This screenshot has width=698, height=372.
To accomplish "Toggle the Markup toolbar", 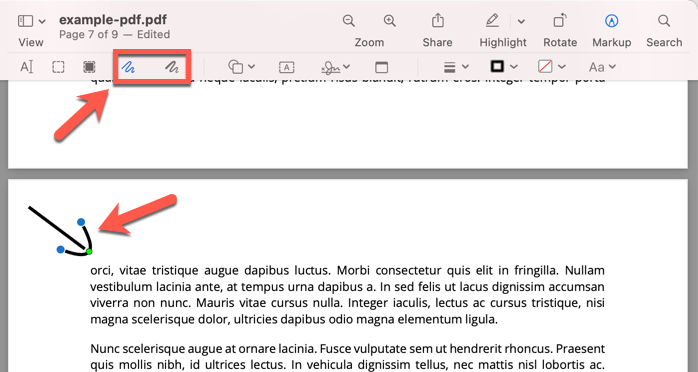I will coord(611,20).
